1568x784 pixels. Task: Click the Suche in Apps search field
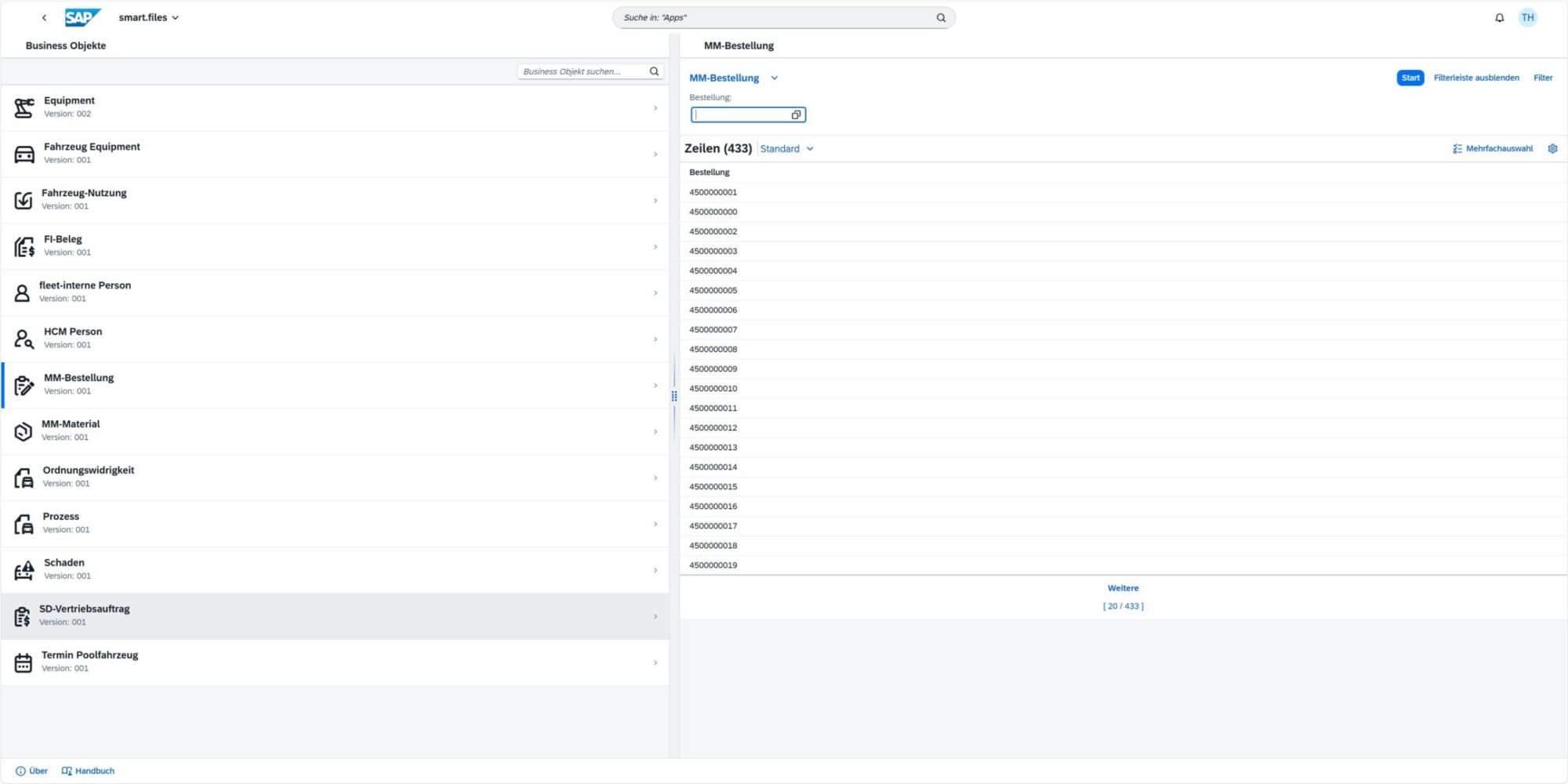776,17
